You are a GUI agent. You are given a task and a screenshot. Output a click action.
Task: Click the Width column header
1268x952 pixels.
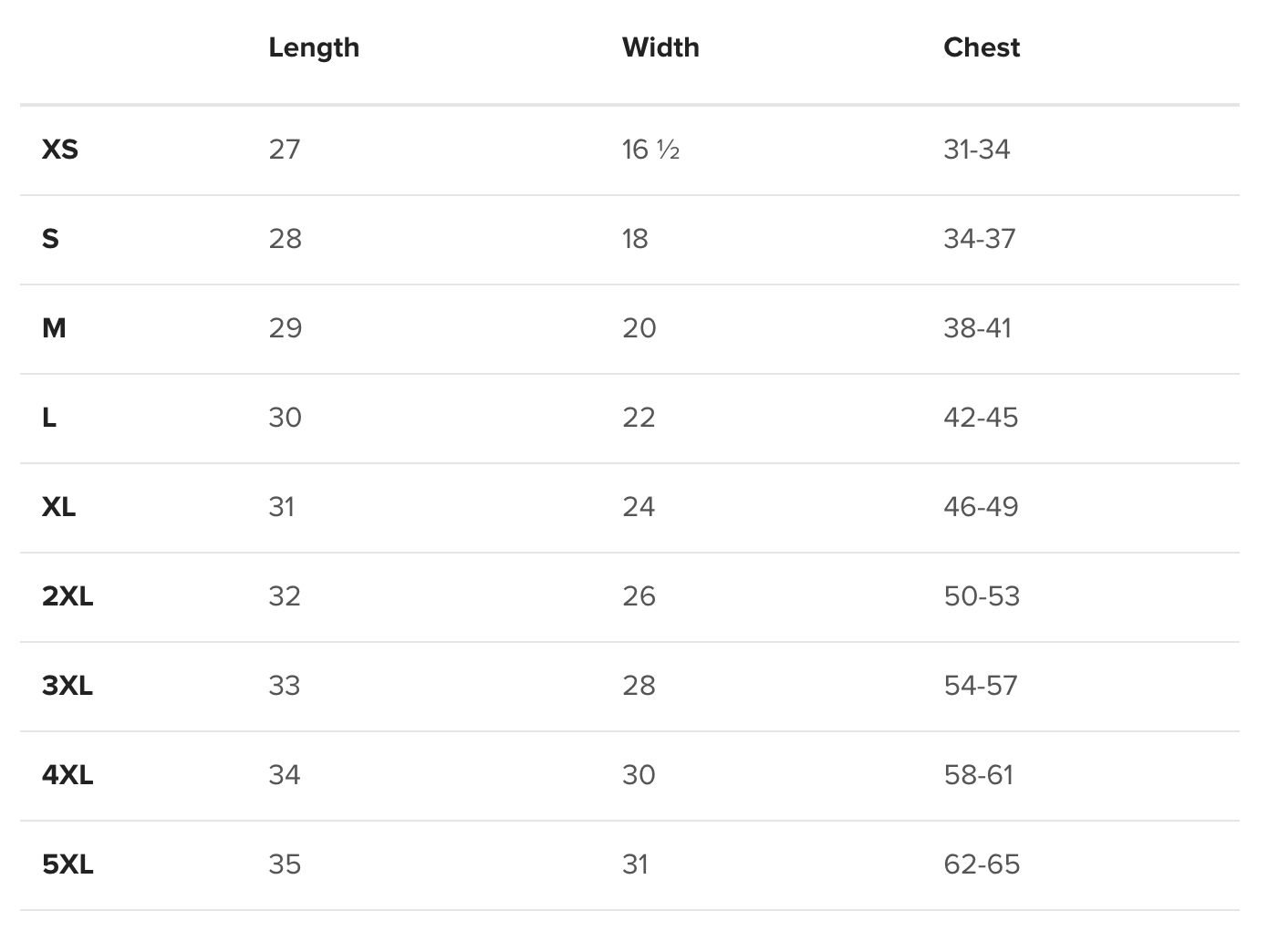660,47
